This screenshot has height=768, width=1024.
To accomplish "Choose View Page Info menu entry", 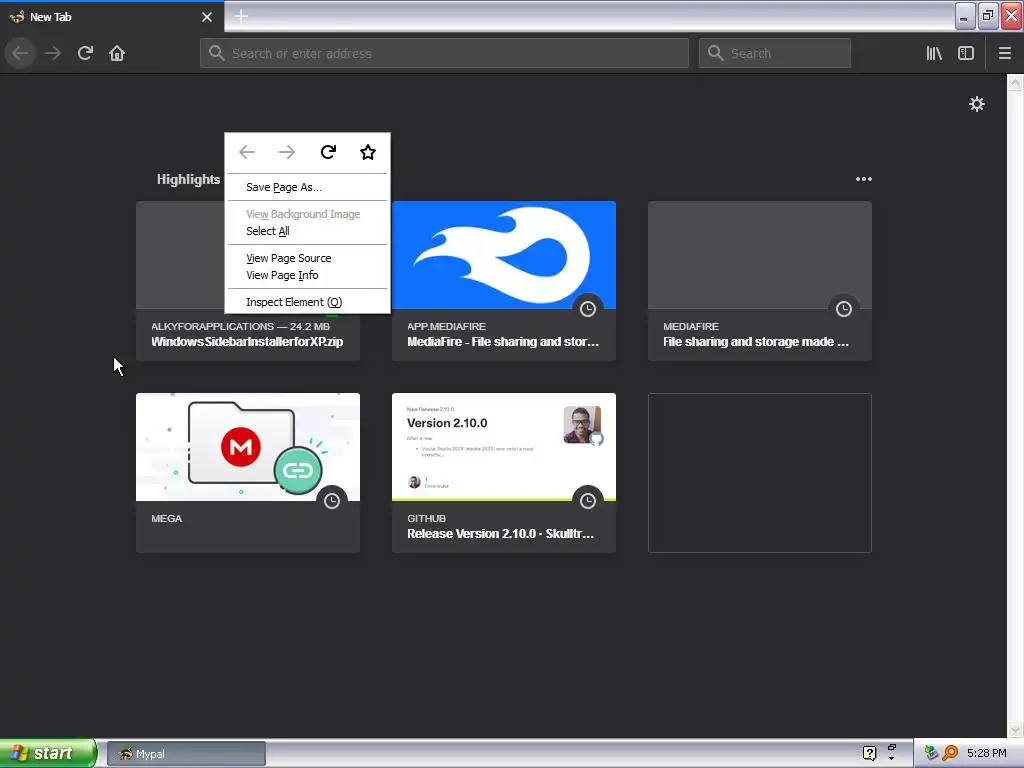I will click(308, 275).
